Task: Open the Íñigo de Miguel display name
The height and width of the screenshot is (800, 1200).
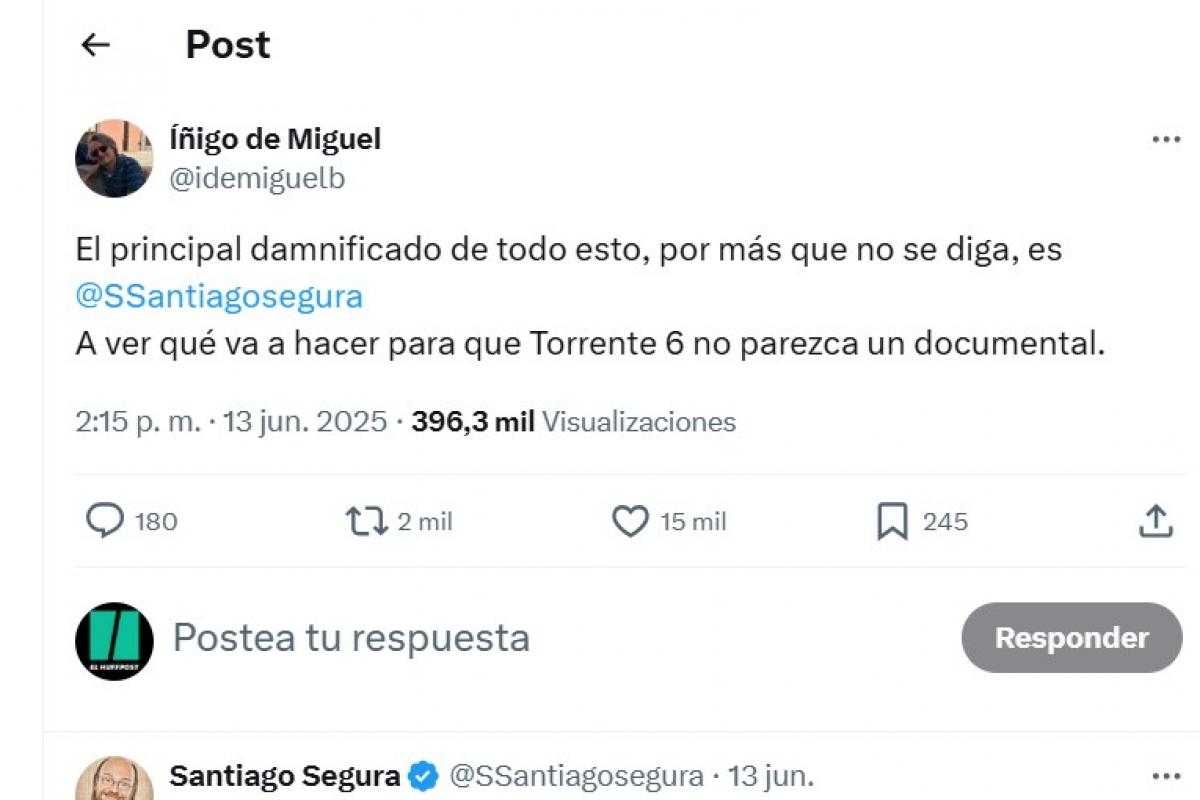Action: 275,139
